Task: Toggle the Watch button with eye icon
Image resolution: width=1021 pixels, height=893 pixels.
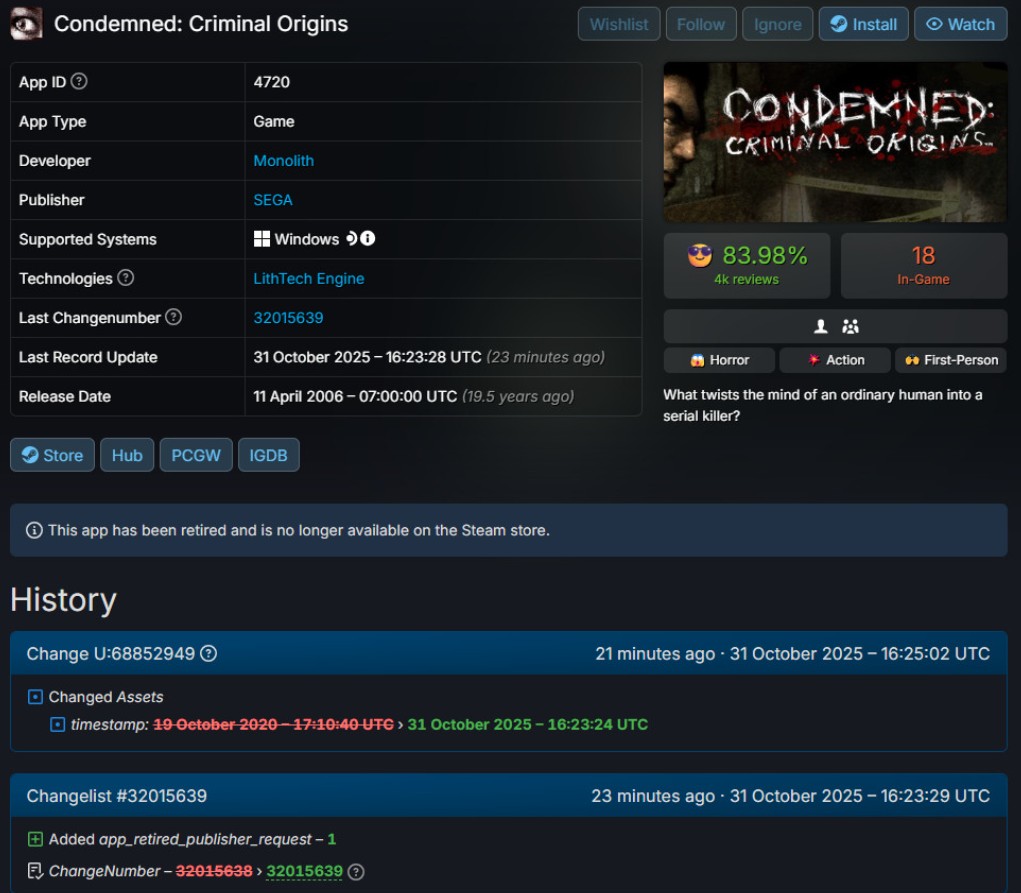Action: pyautogui.click(x=959, y=24)
